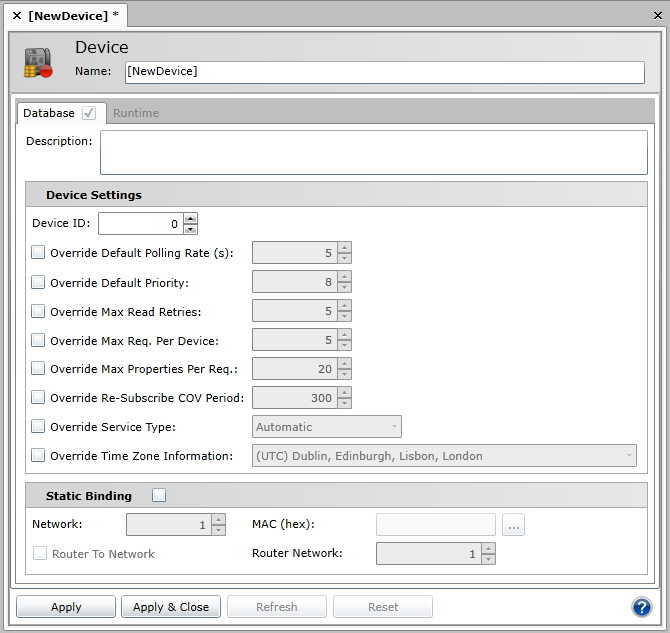
Task: Select the Database tab
Action: pos(49,113)
